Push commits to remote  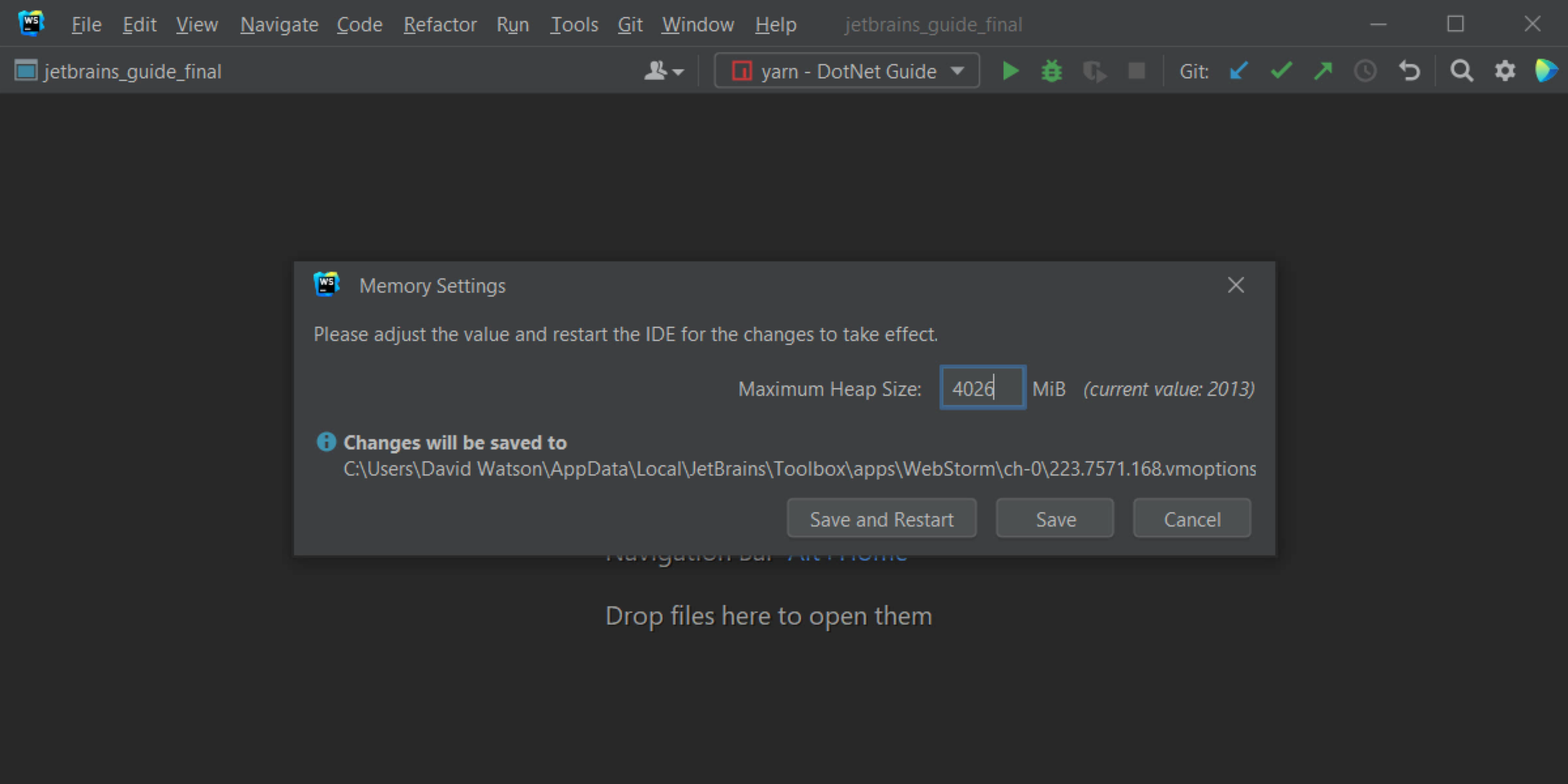(1322, 71)
